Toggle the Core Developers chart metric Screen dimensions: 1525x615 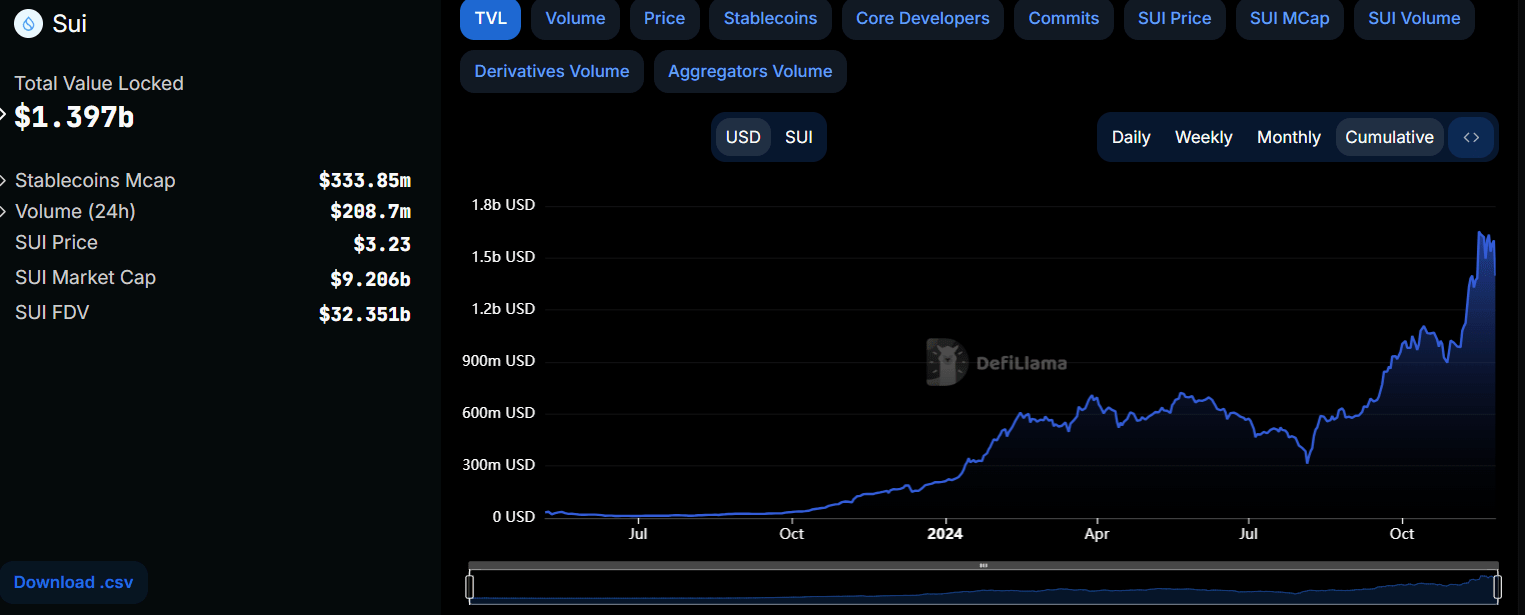click(x=923, y=19)
